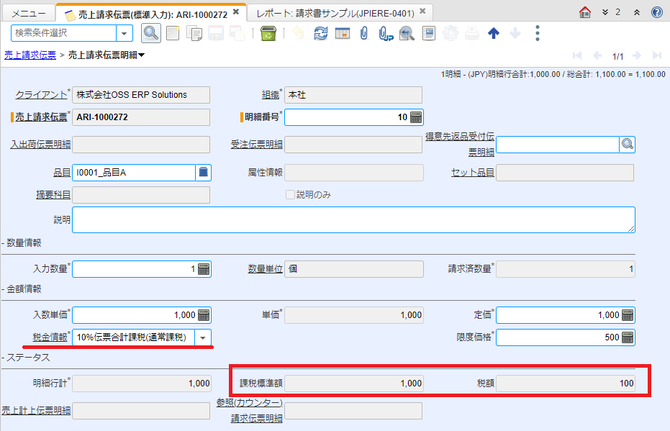This screenshot has width=670, height=431.
Task: Close the レポート 請求書サンプル tab
Action: [x=423, y=11]
